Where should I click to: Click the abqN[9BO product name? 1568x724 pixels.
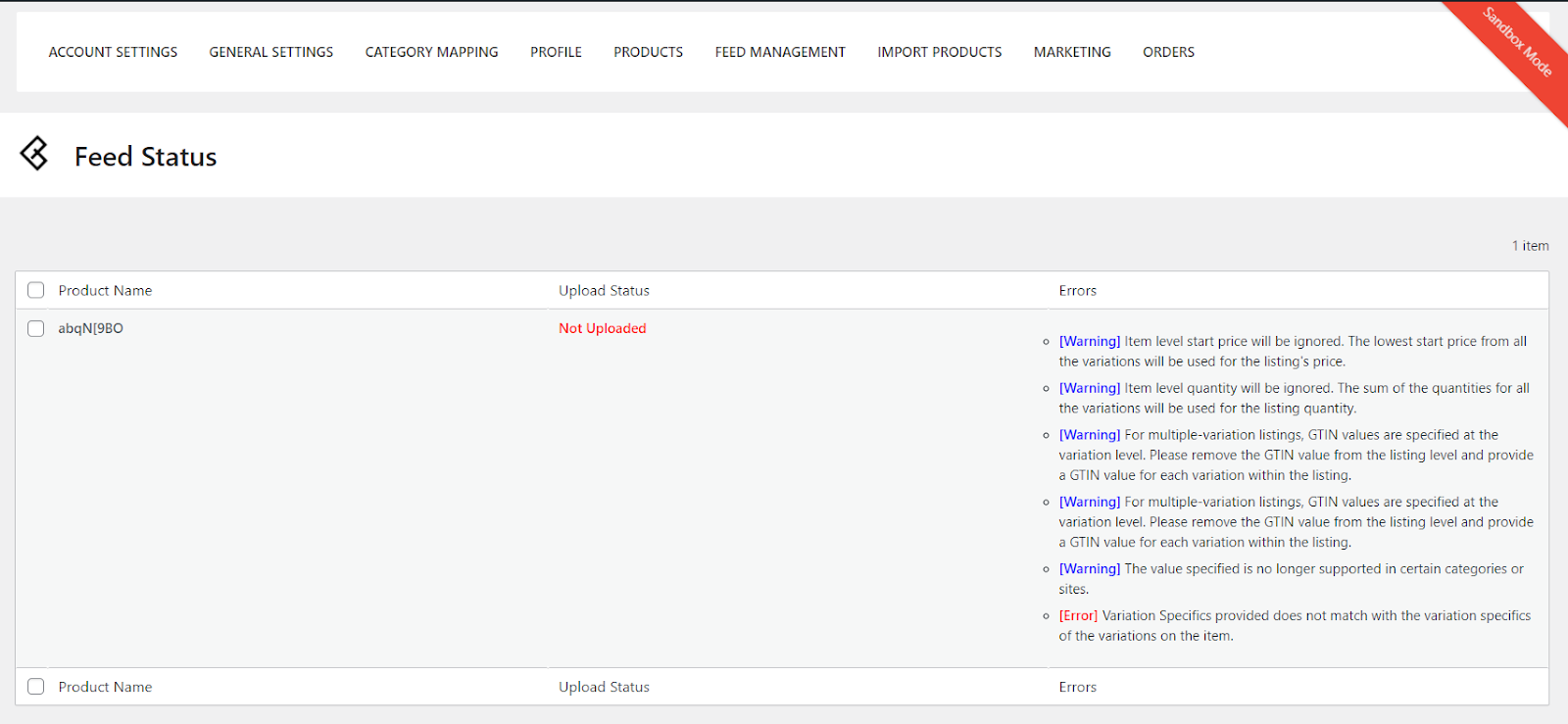coord(90,328)
